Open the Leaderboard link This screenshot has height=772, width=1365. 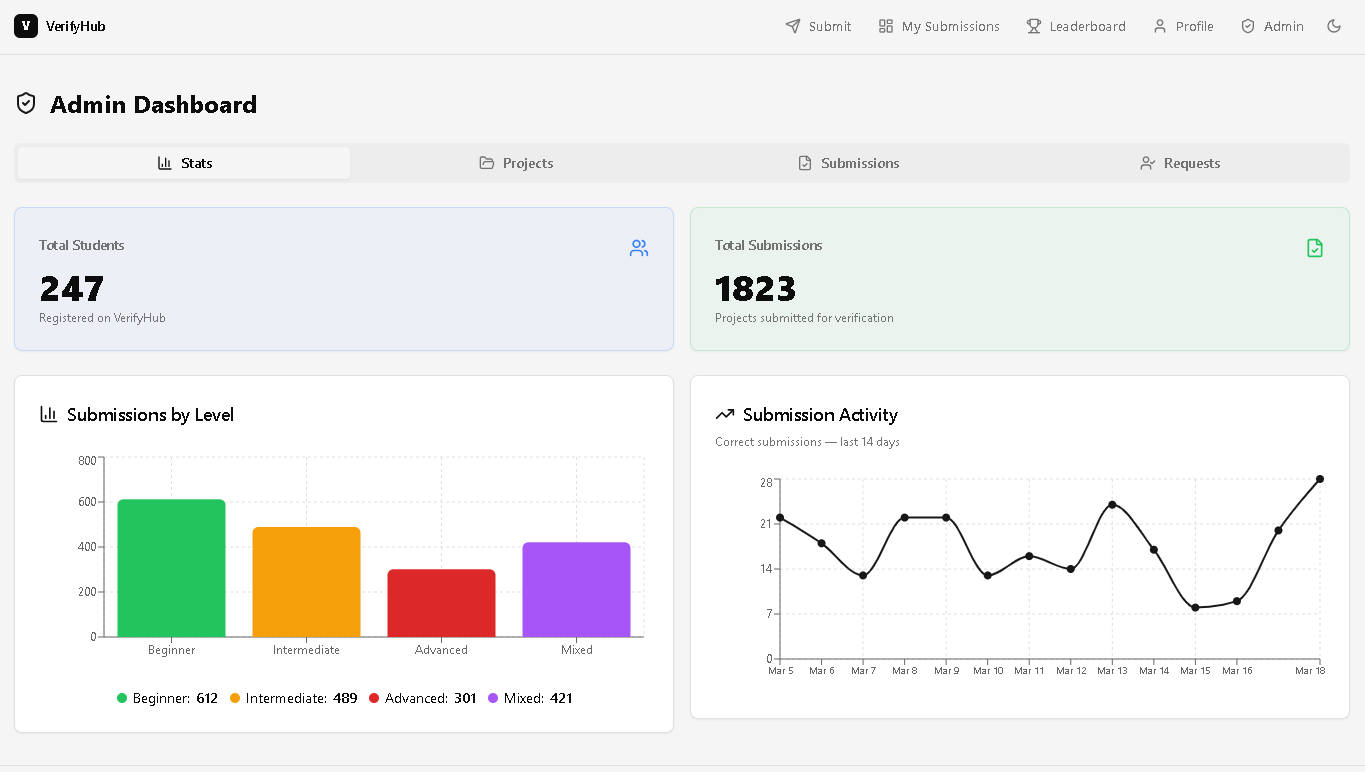click(1076, 26)
